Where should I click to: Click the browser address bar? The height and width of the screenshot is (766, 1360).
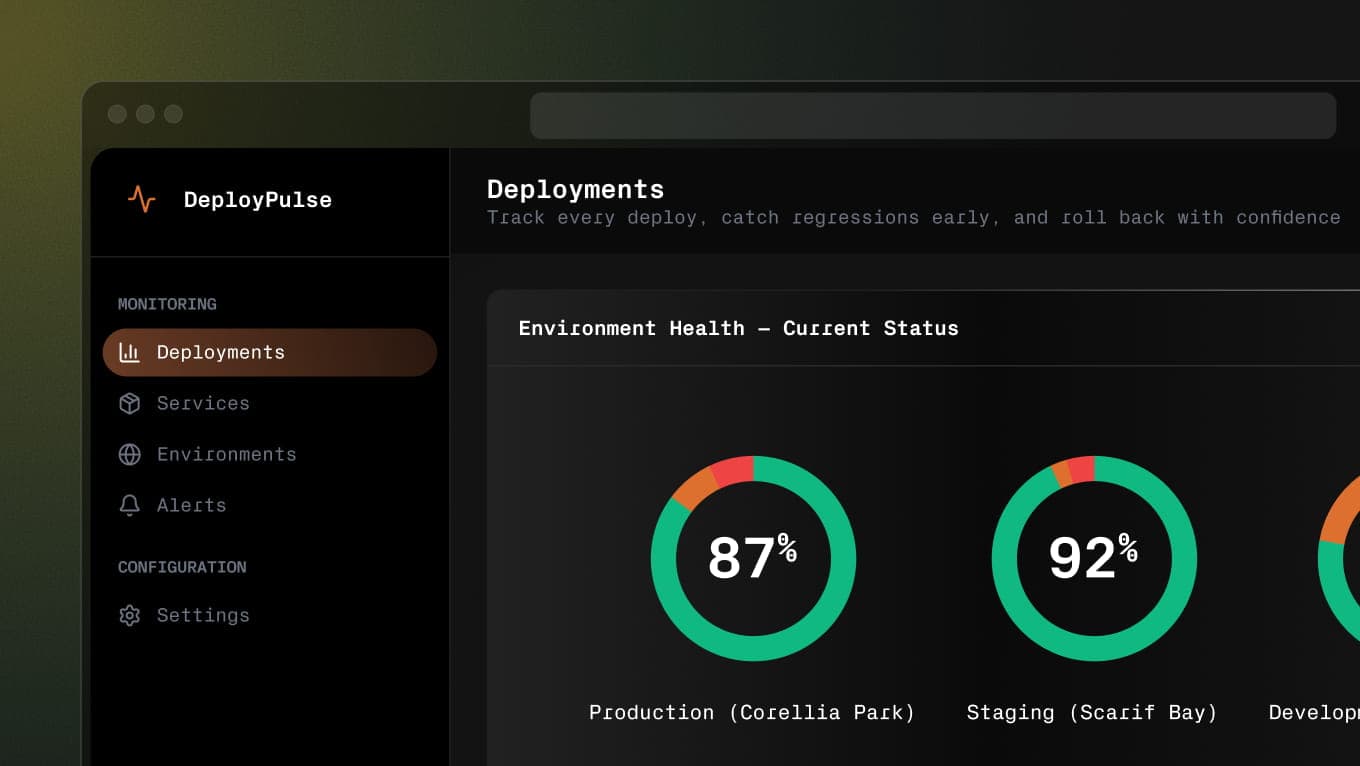[x=933, y=116]
